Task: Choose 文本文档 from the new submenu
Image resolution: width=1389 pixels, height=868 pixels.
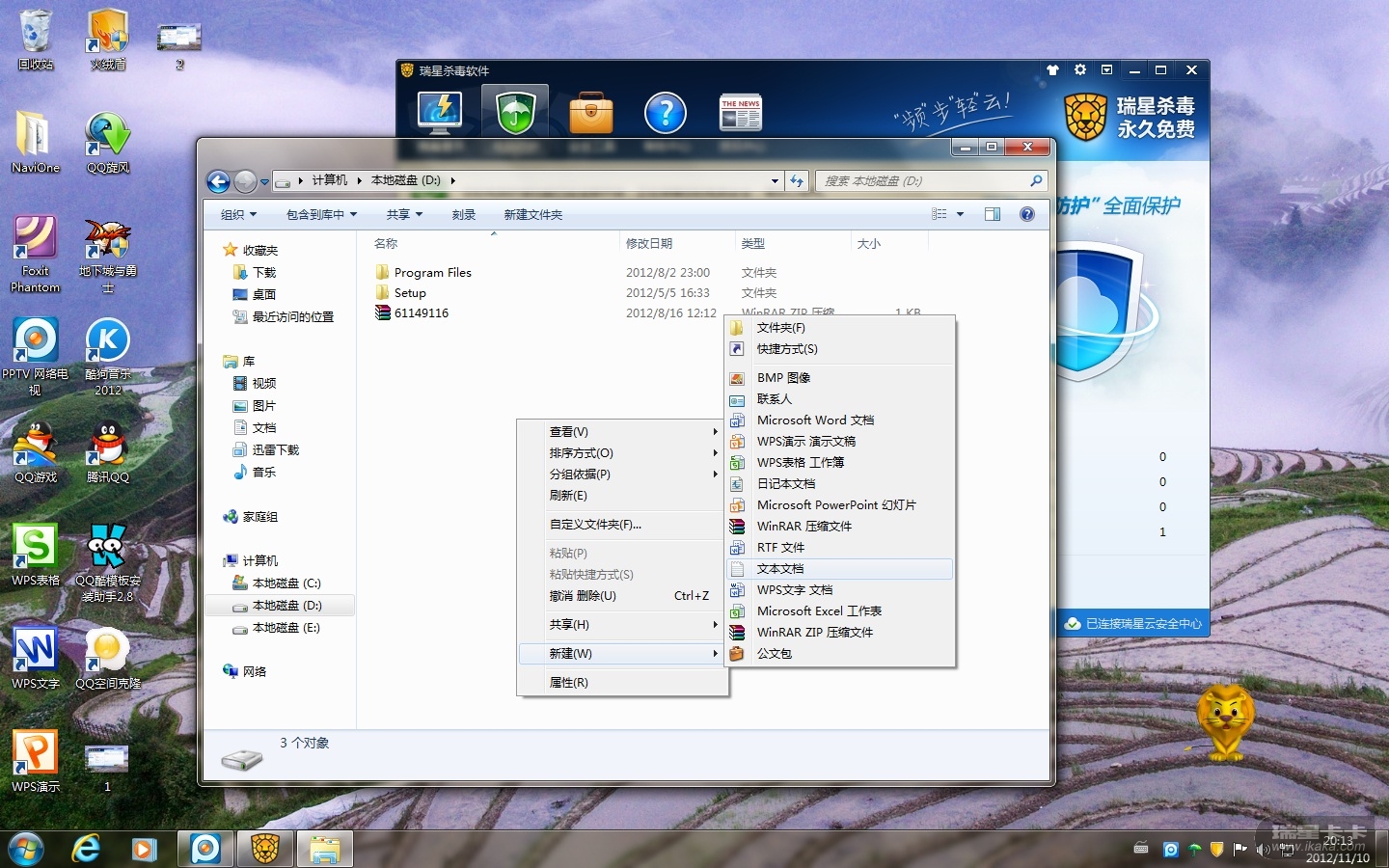Action: [x=780, y=569]
